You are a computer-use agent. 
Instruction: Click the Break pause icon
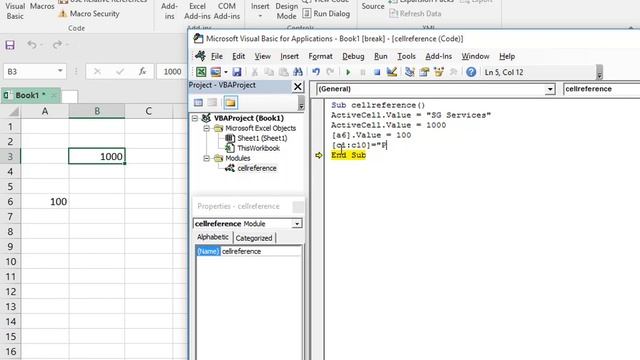pyautogui.click(x=362, y=72)
